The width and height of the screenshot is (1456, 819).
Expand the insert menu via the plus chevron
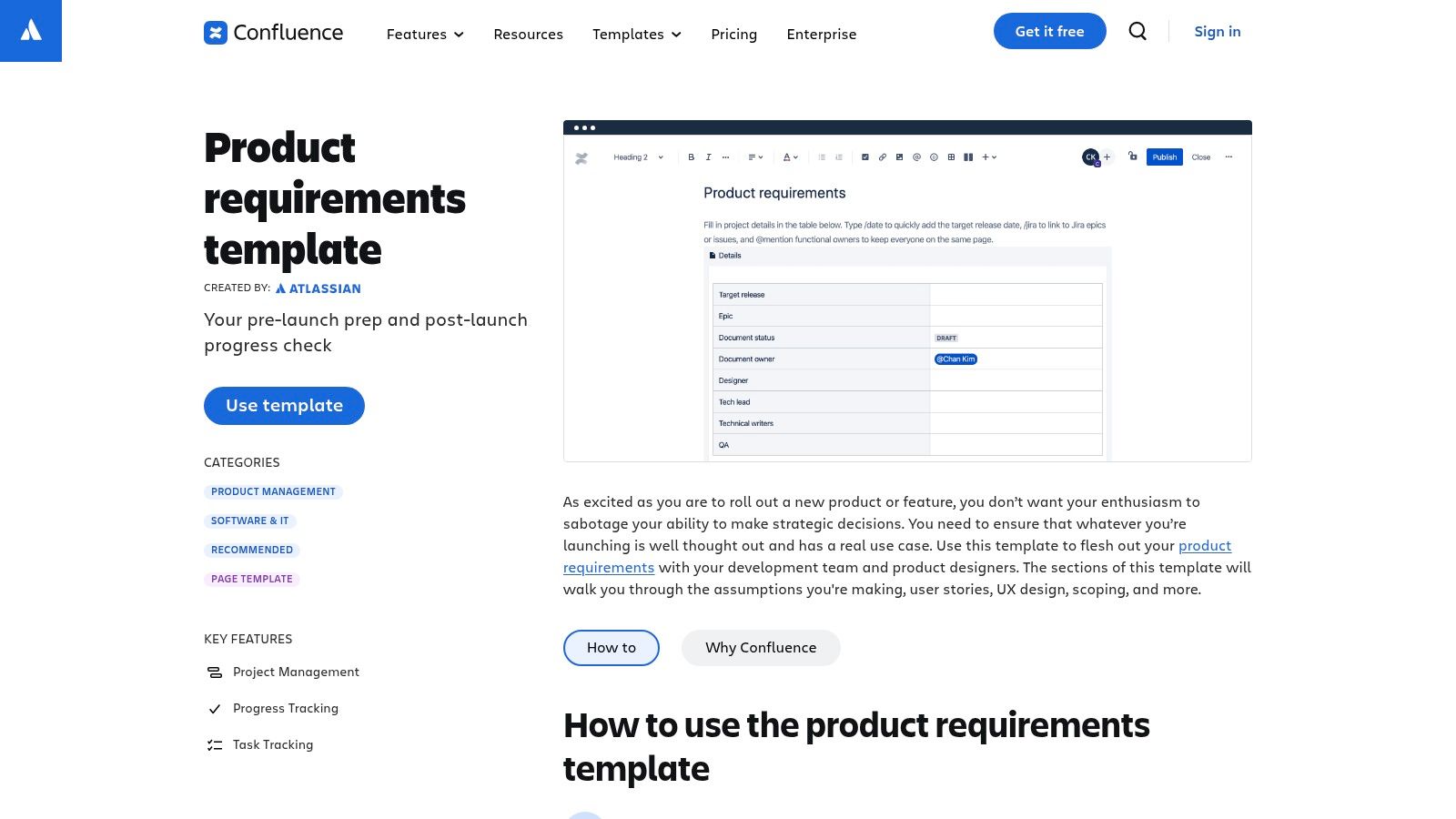tap(991, 157)
